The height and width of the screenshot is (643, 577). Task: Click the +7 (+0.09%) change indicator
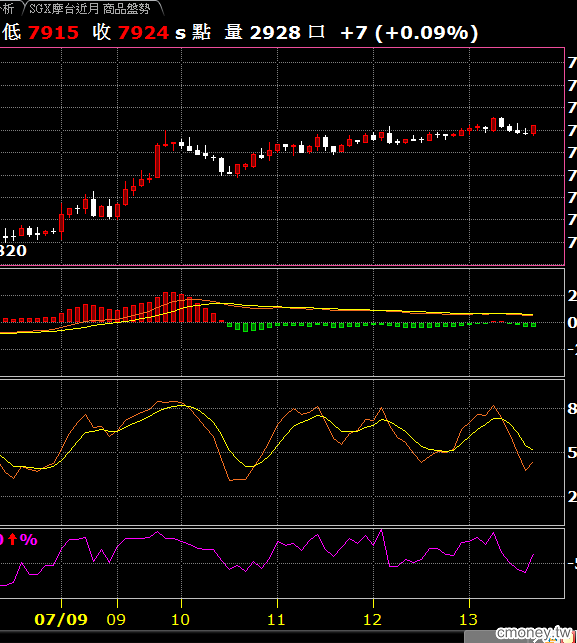[x=409, y=33]
